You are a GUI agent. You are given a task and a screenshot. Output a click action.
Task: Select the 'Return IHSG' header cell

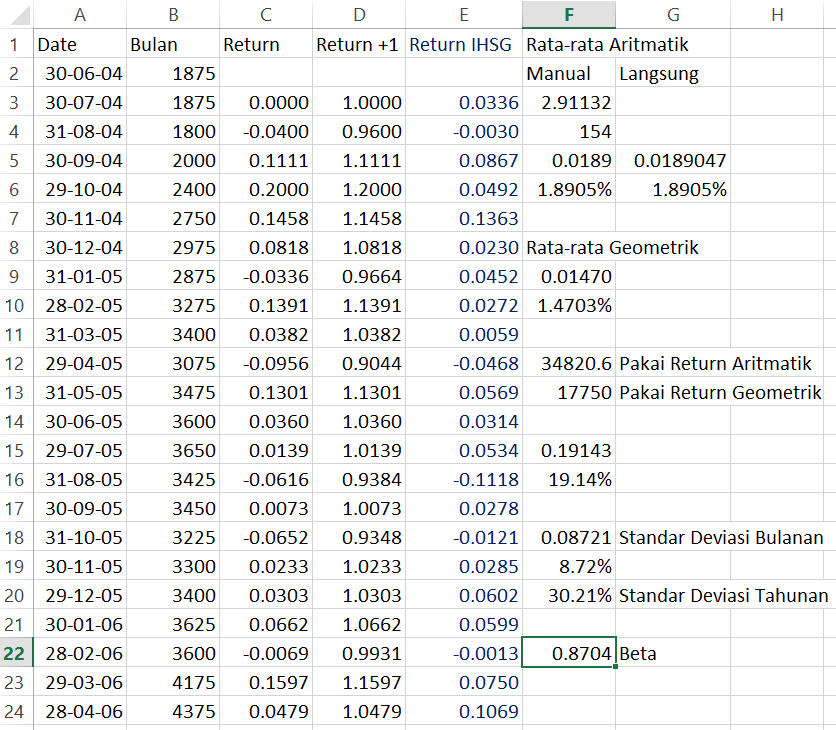pyautogui.click(x=463, y=45)
